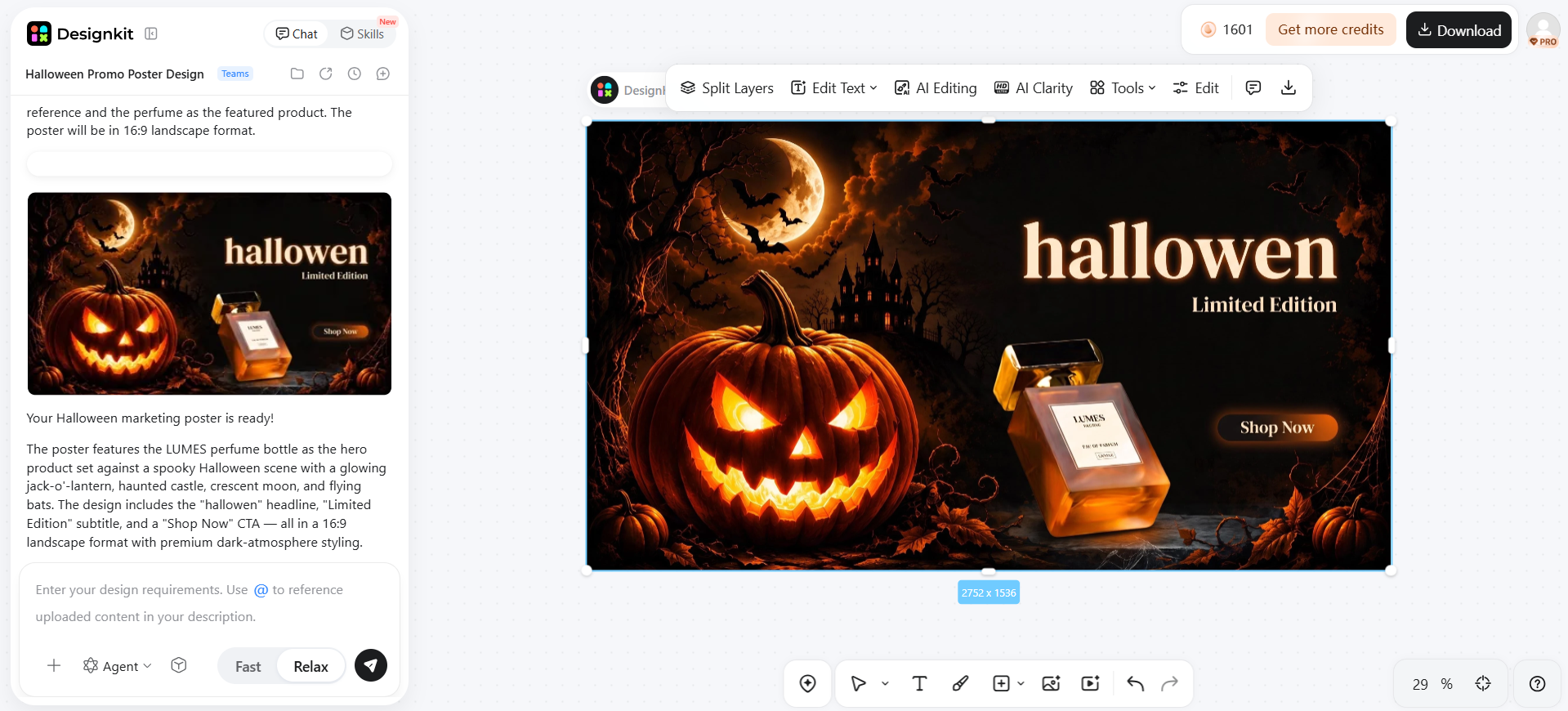Open the help question mark icon
The height and width of the screenshot is (711, 1568).
click(1538, 683)
